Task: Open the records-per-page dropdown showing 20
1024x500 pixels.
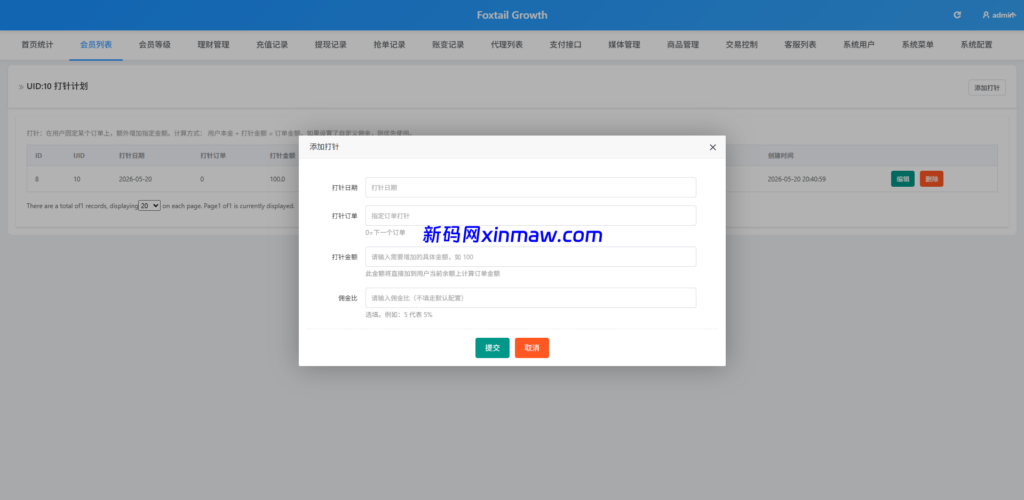Action: [150, 205]
